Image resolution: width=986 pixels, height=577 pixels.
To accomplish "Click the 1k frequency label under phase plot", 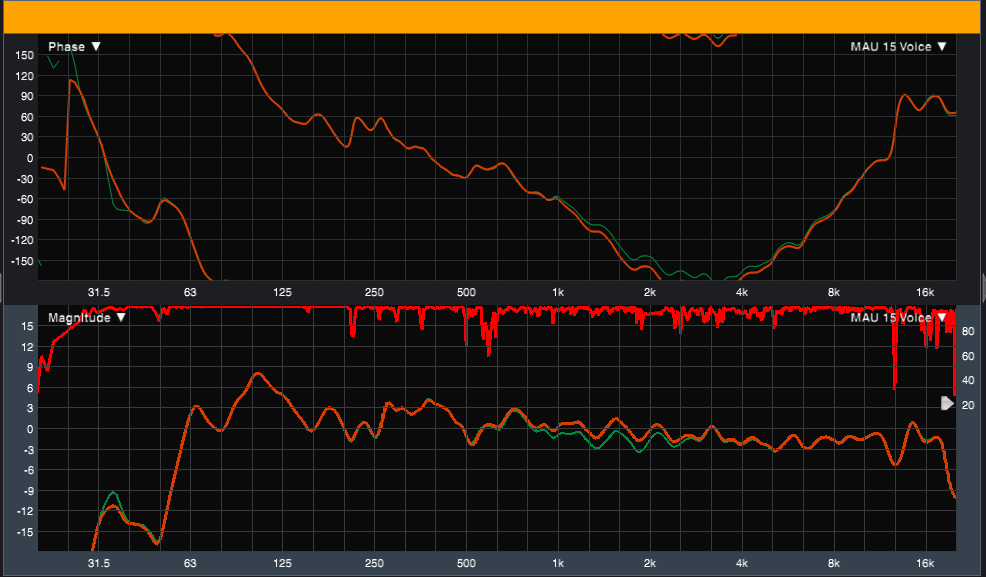I will point(558,292).
